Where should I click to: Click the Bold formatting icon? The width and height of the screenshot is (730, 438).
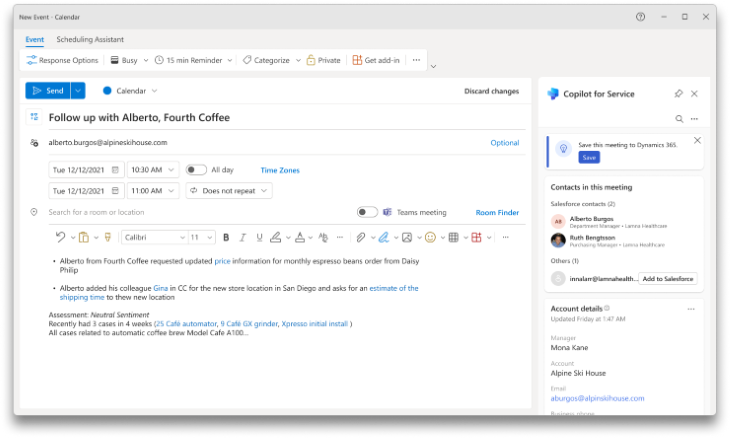[x=226, y=237]
